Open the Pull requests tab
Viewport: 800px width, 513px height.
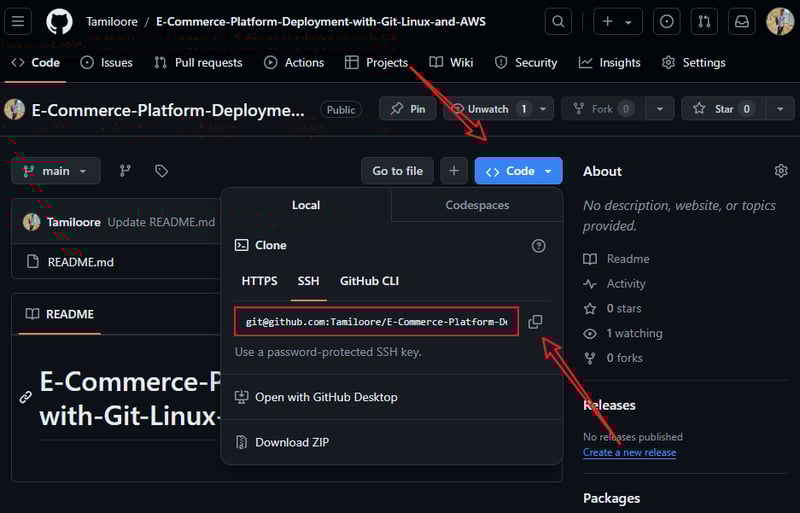(x=198, y=62)
